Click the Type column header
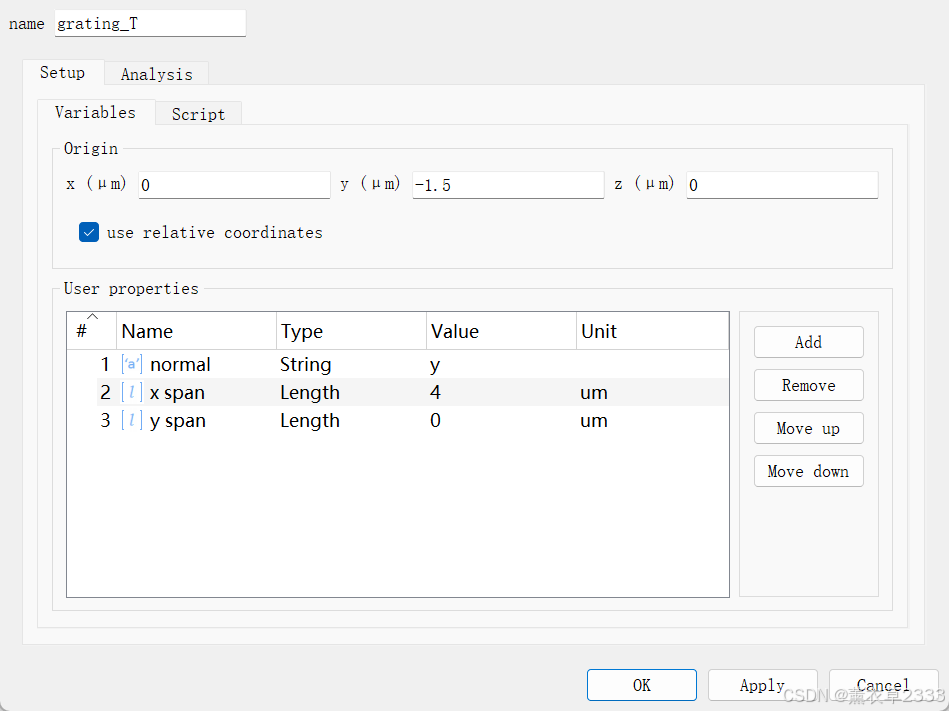Image resolution: width=949 pixels, height=711 pixels. (x=351, y=331)
